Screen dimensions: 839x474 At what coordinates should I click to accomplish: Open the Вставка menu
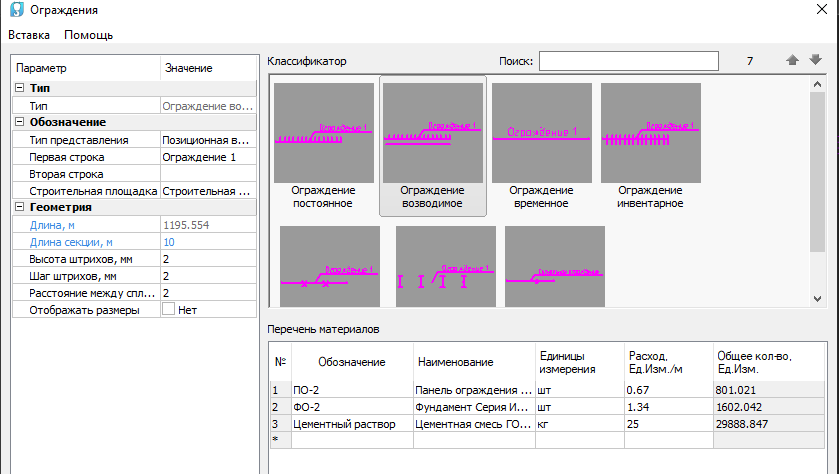tap(28, 35)
